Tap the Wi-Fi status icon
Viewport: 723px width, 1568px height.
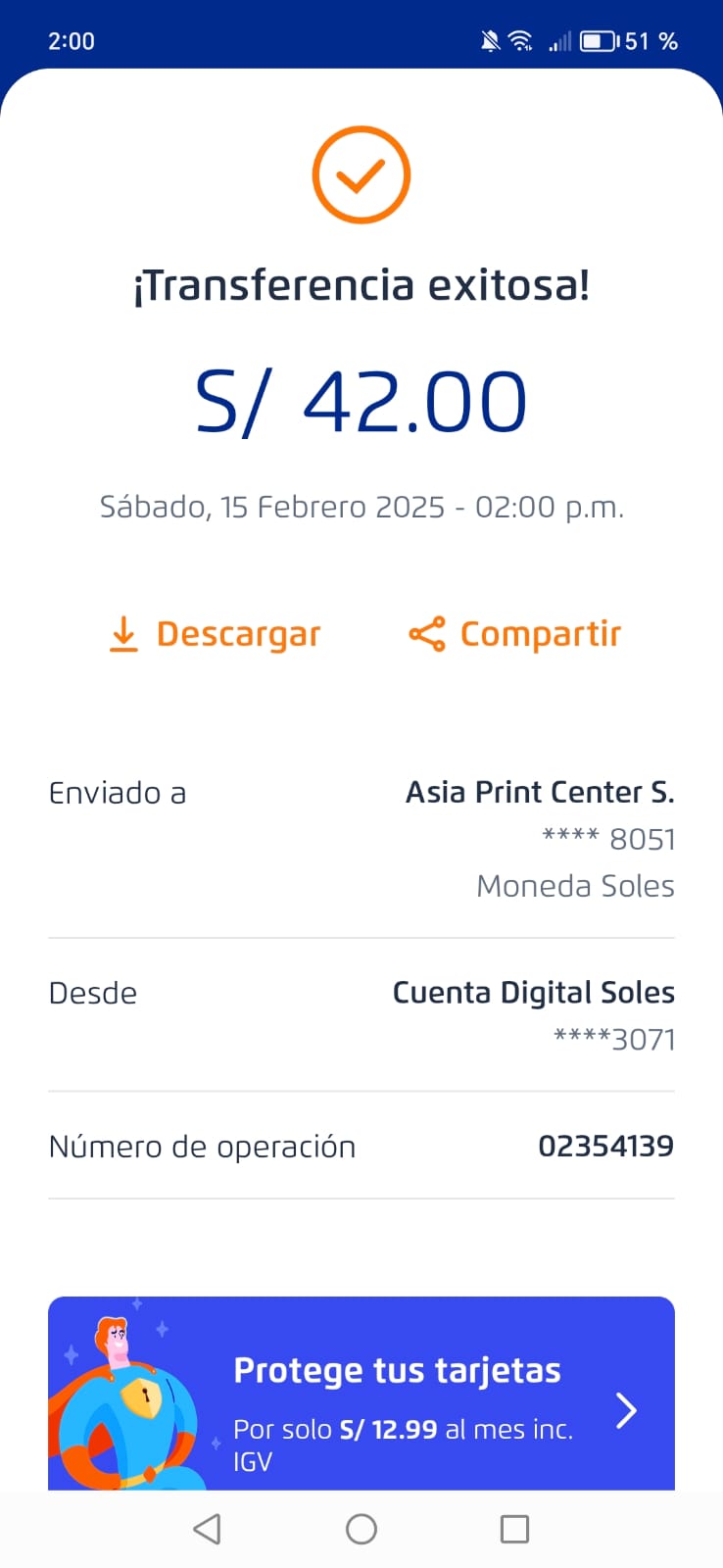pos(520,41)
